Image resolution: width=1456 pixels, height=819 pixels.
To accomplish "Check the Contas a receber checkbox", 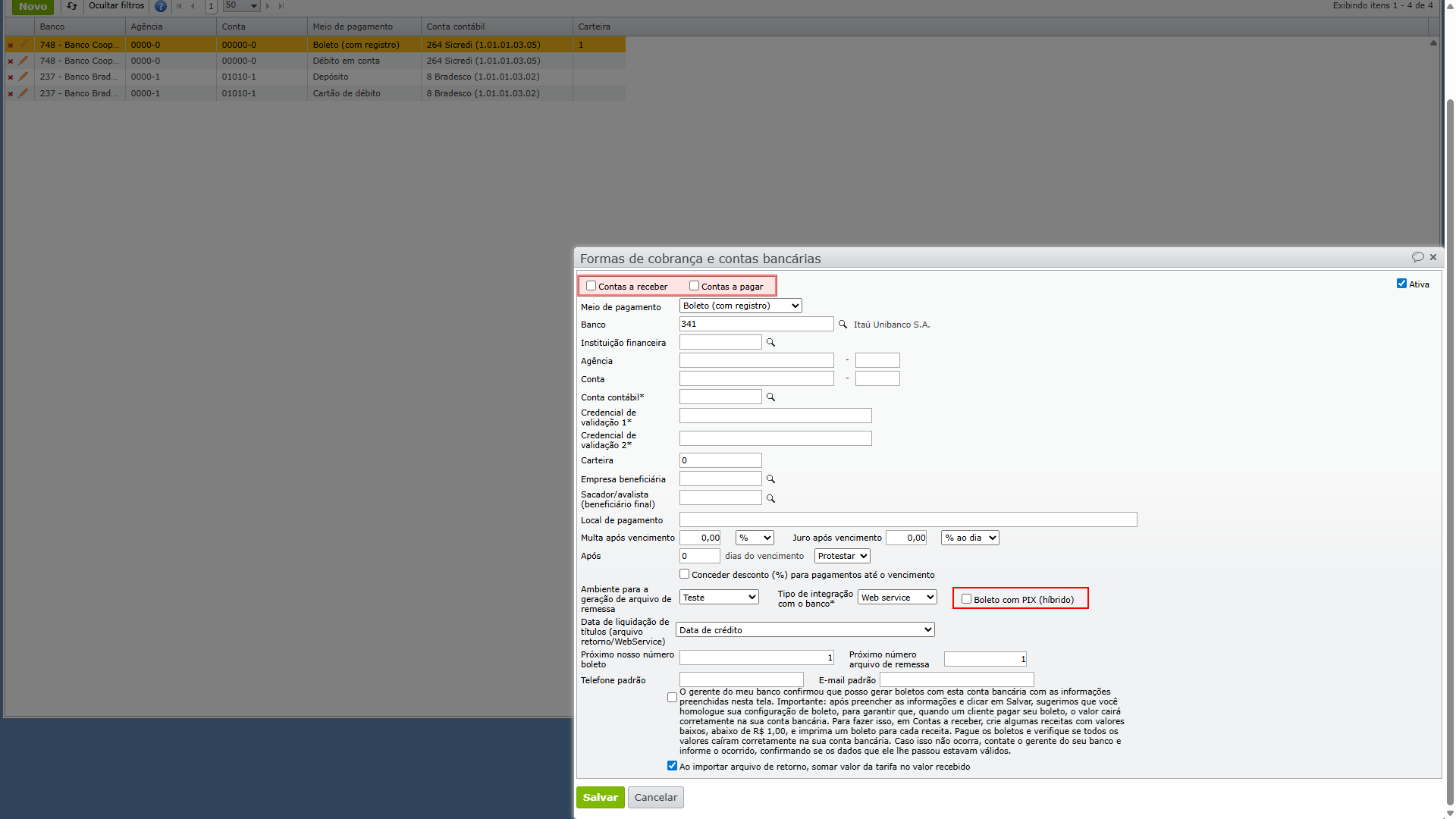I will [x=591, y=286].
